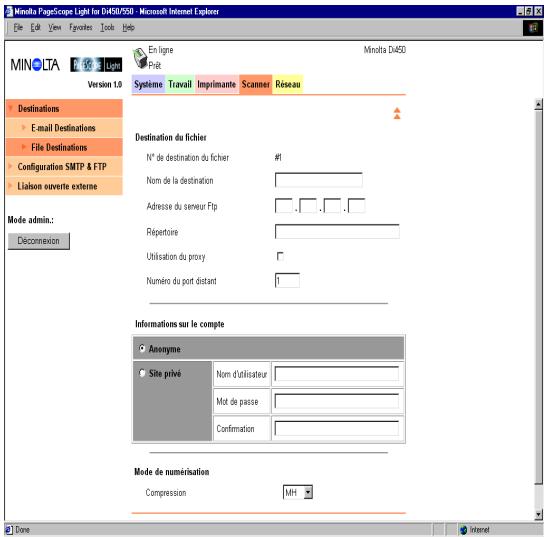This screenshot has width=545, height=537.
Task: Click the Déconnexion button
Action: coord(39,241)
